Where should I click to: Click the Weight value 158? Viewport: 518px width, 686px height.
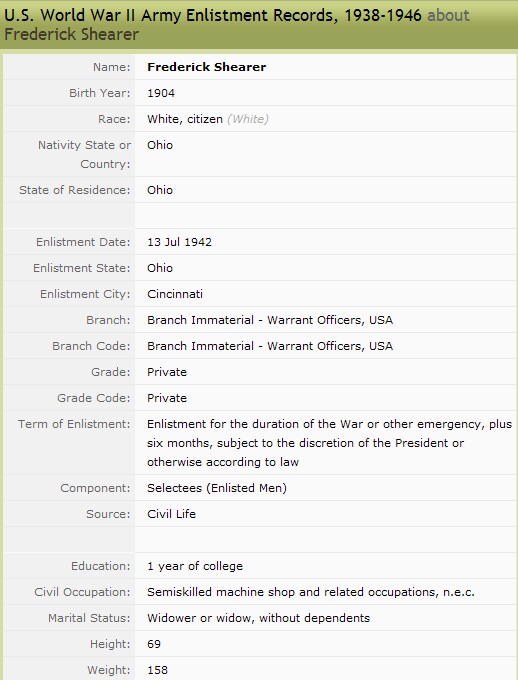pos(158,670)
